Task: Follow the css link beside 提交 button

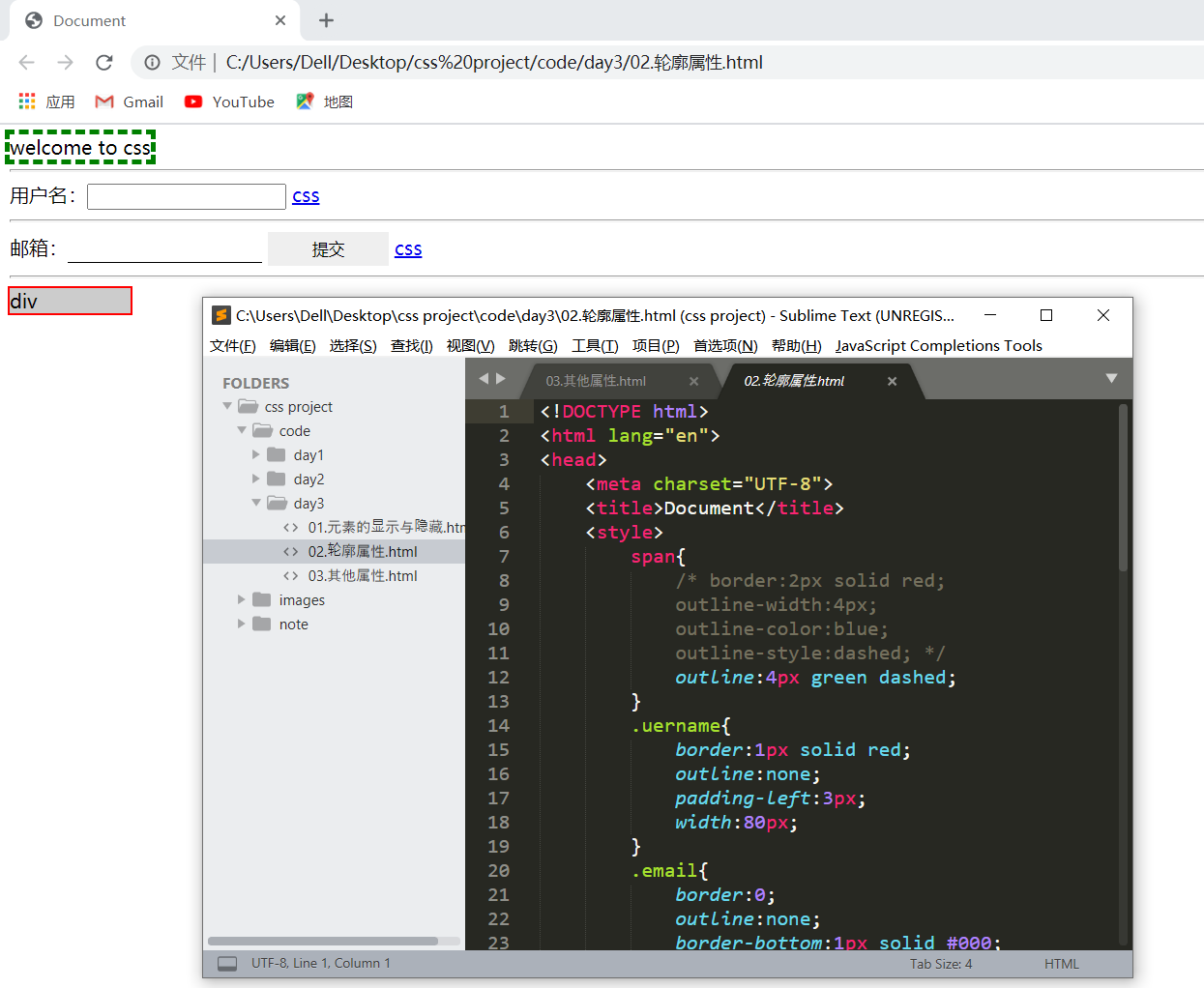Action: (408, 249)
